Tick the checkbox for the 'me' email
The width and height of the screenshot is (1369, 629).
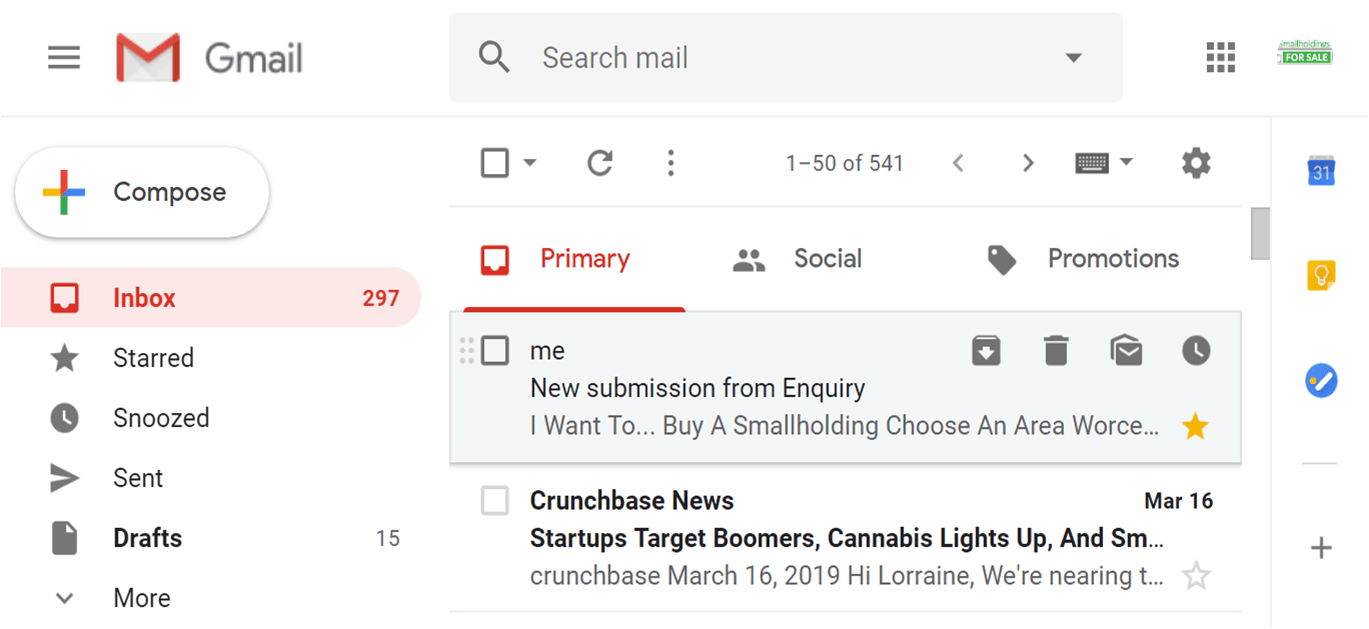pyautogui.click(x=495, y=351)
